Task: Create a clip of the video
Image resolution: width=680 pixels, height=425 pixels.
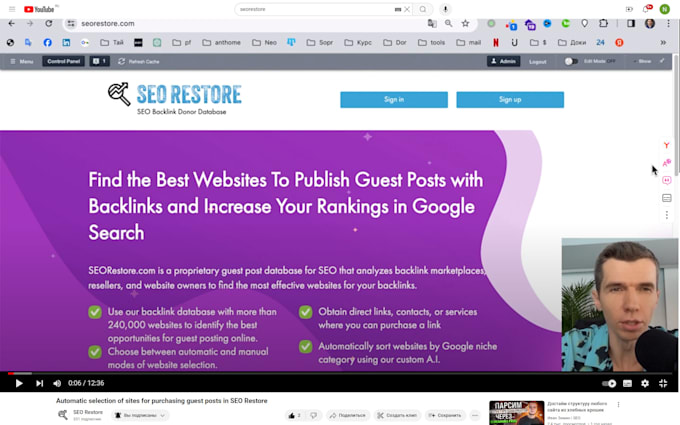Action: [x=397, y=415]
